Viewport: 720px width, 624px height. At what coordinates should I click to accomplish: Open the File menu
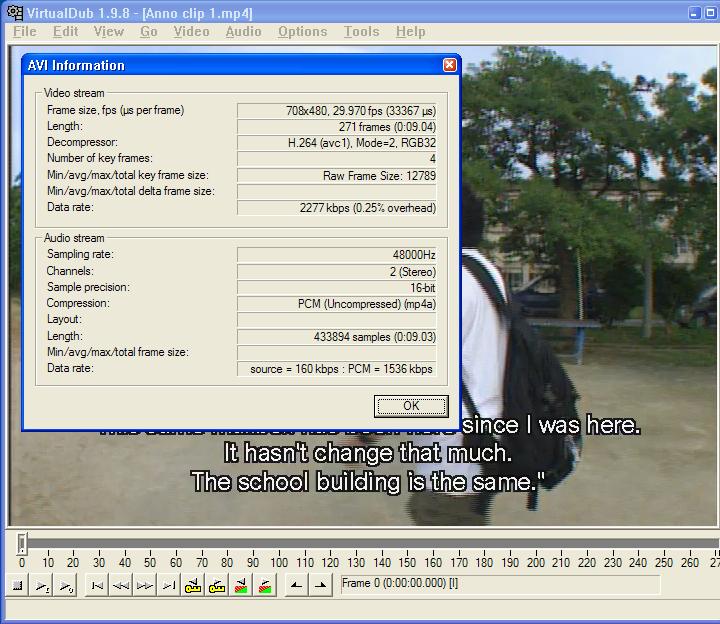click(25, 31)
